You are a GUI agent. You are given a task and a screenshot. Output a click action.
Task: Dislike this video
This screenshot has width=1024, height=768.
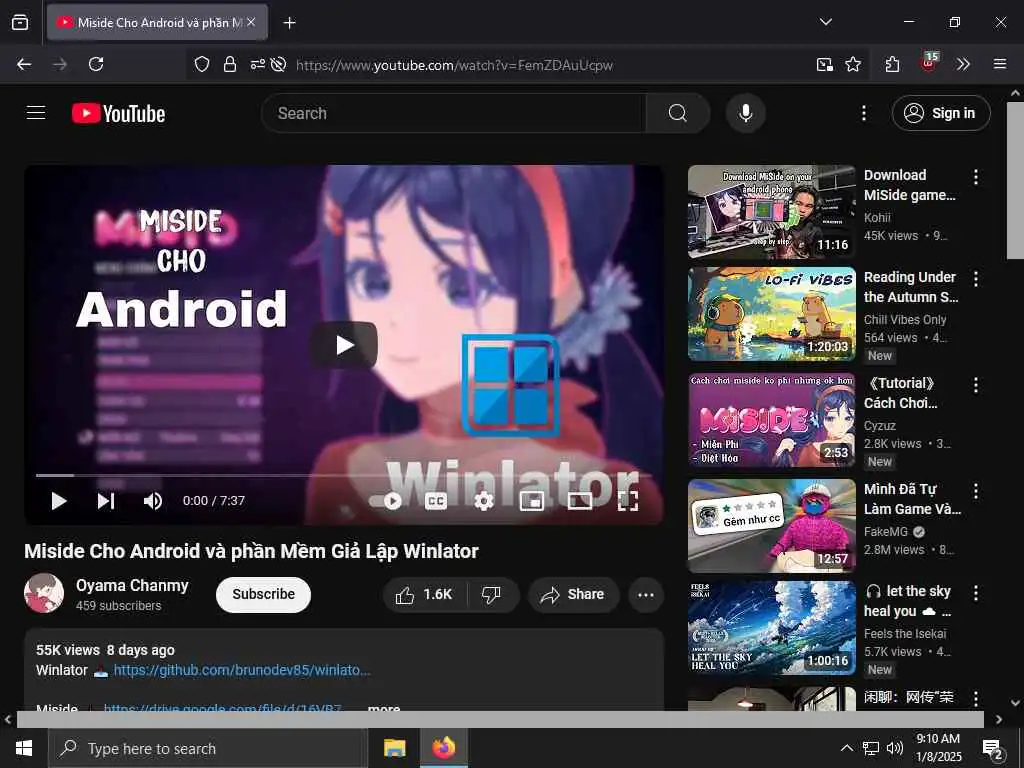coord(492,594)
